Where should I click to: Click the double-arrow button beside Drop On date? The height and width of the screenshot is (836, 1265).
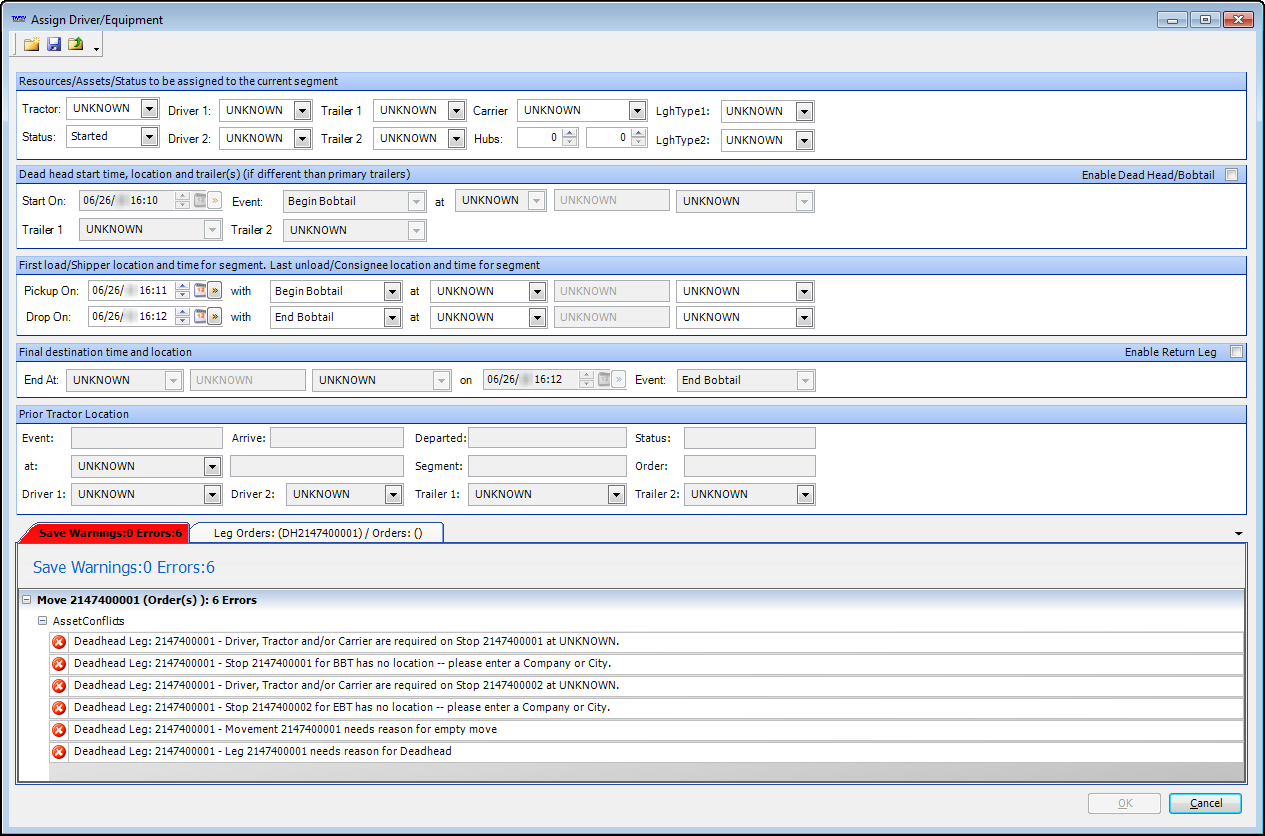[x=214, y=317]
